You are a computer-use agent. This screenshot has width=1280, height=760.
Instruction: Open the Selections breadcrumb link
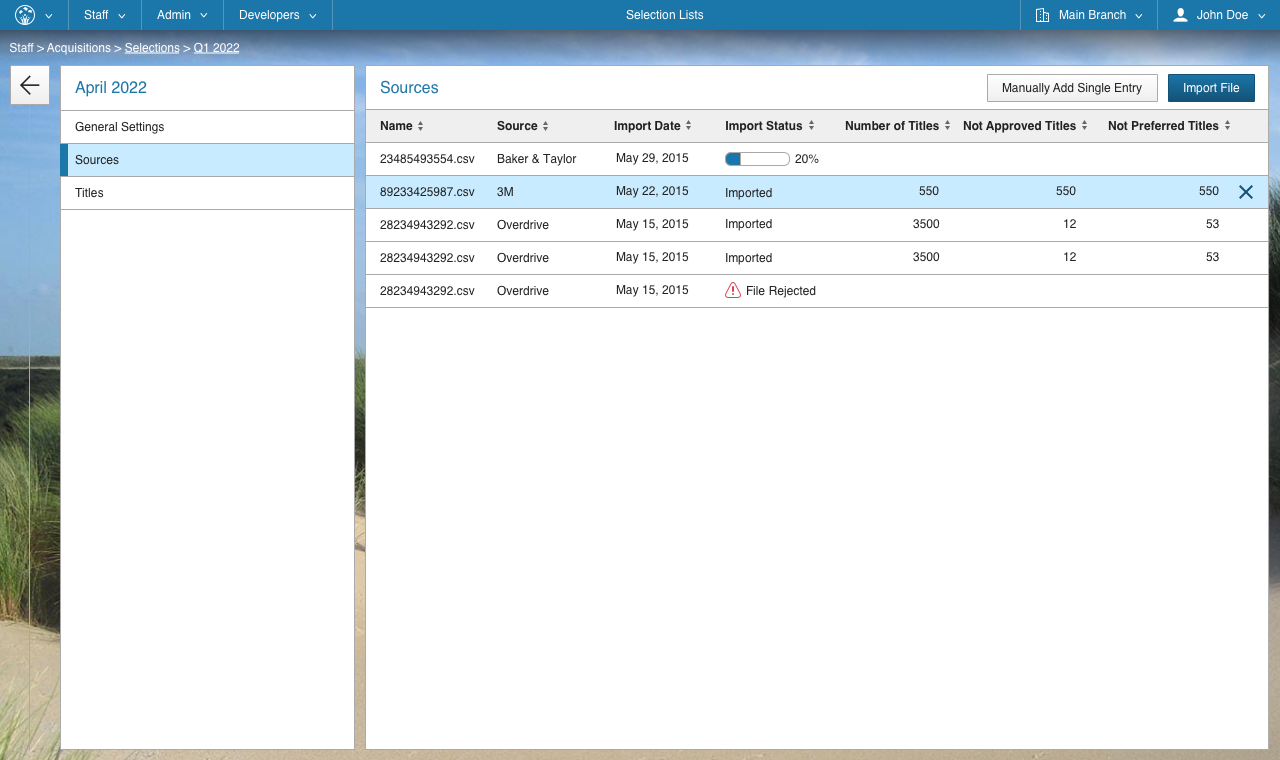click(x=152, y=48)
